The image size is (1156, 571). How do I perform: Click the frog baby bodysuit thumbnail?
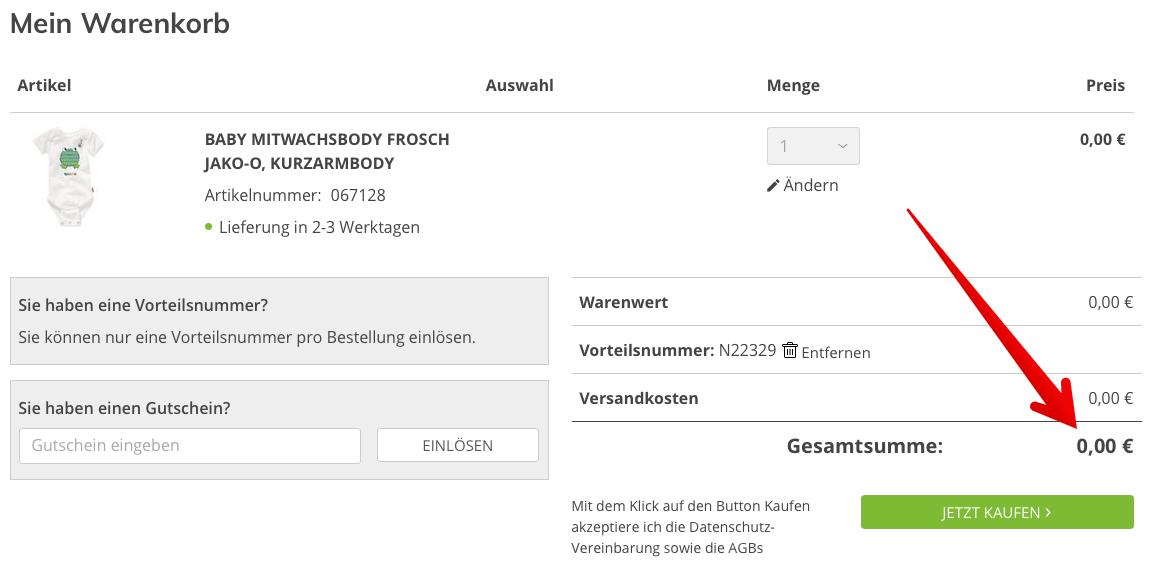(x=67, y=177)
